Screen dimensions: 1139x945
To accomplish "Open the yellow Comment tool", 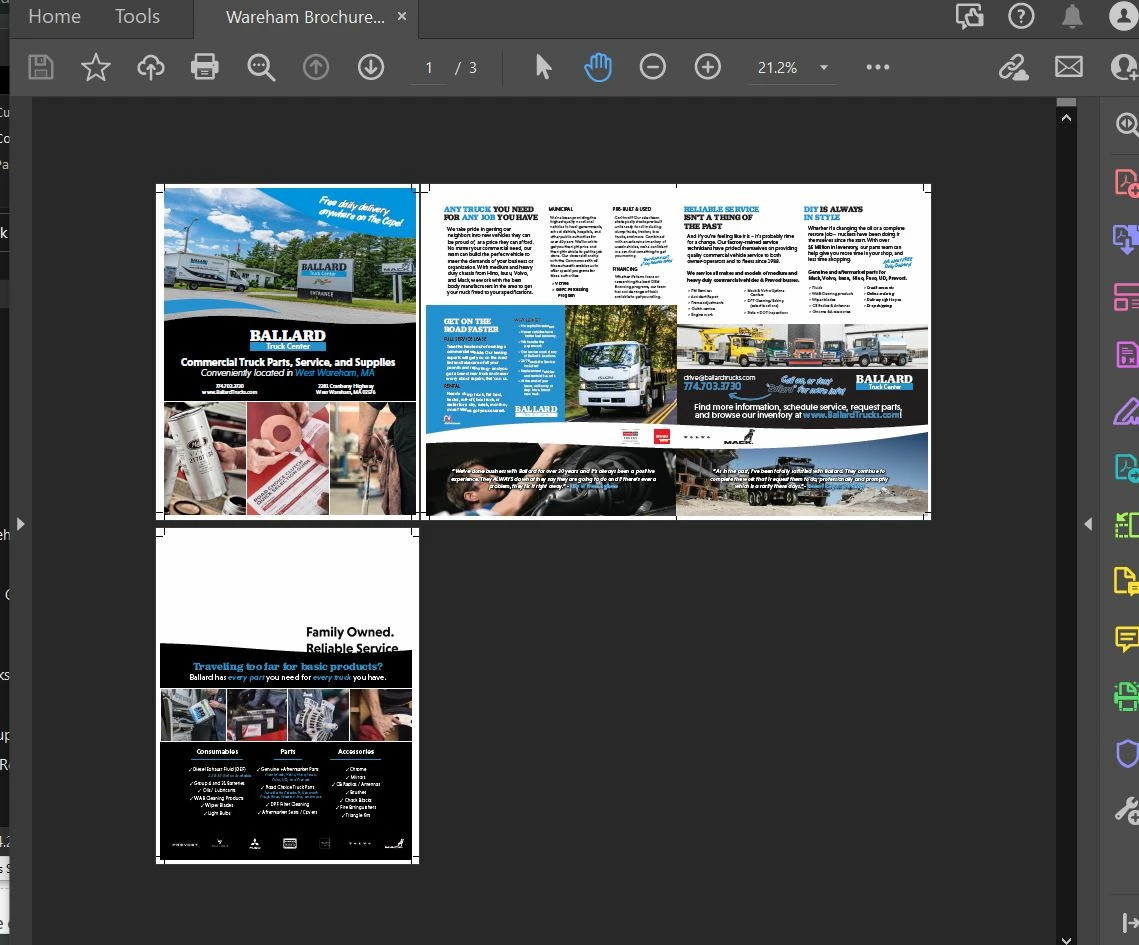I will click(x=1127, y=639).
